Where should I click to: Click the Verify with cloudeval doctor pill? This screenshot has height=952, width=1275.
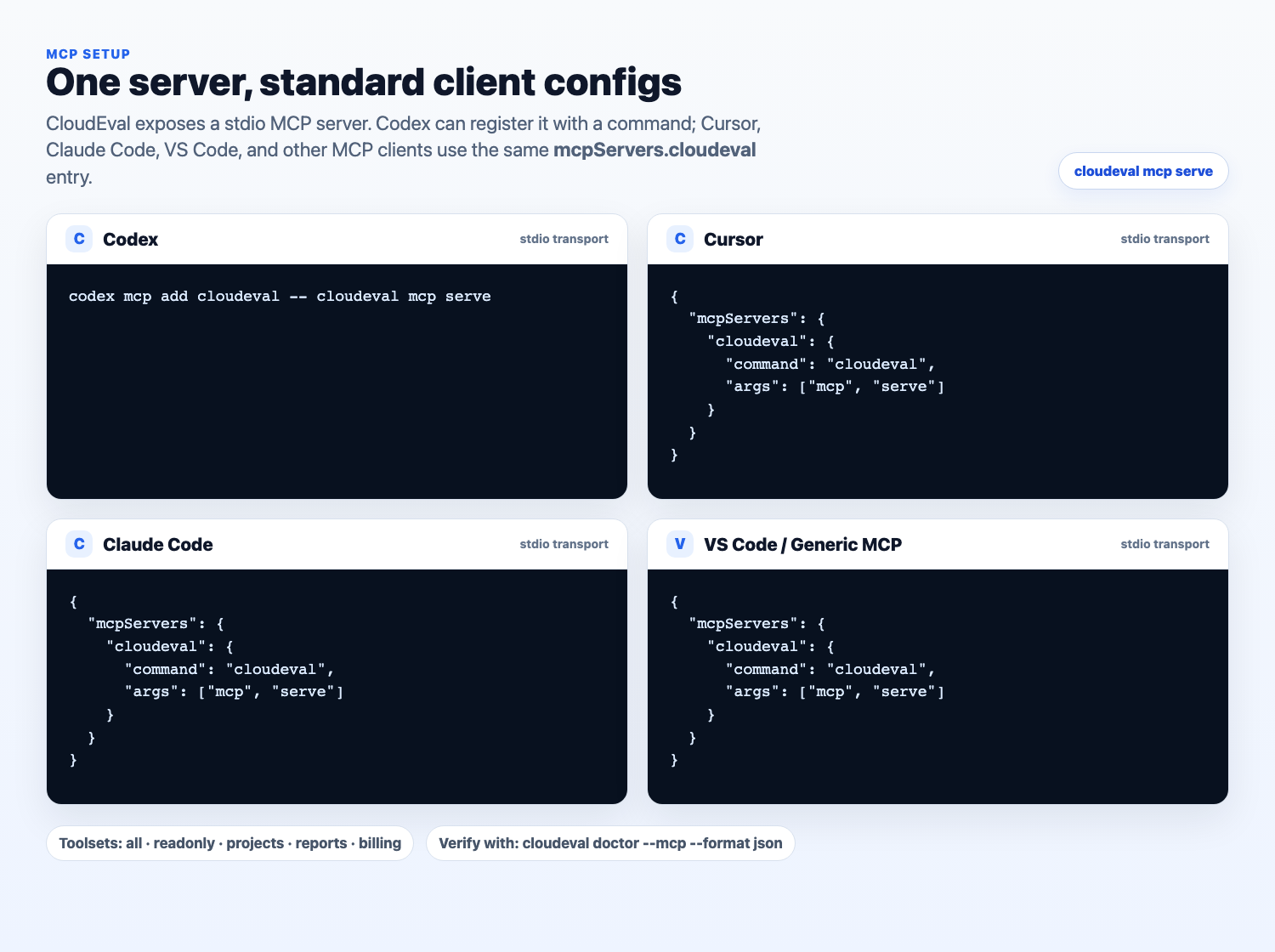pyautogui.click(x=610, y=843)
